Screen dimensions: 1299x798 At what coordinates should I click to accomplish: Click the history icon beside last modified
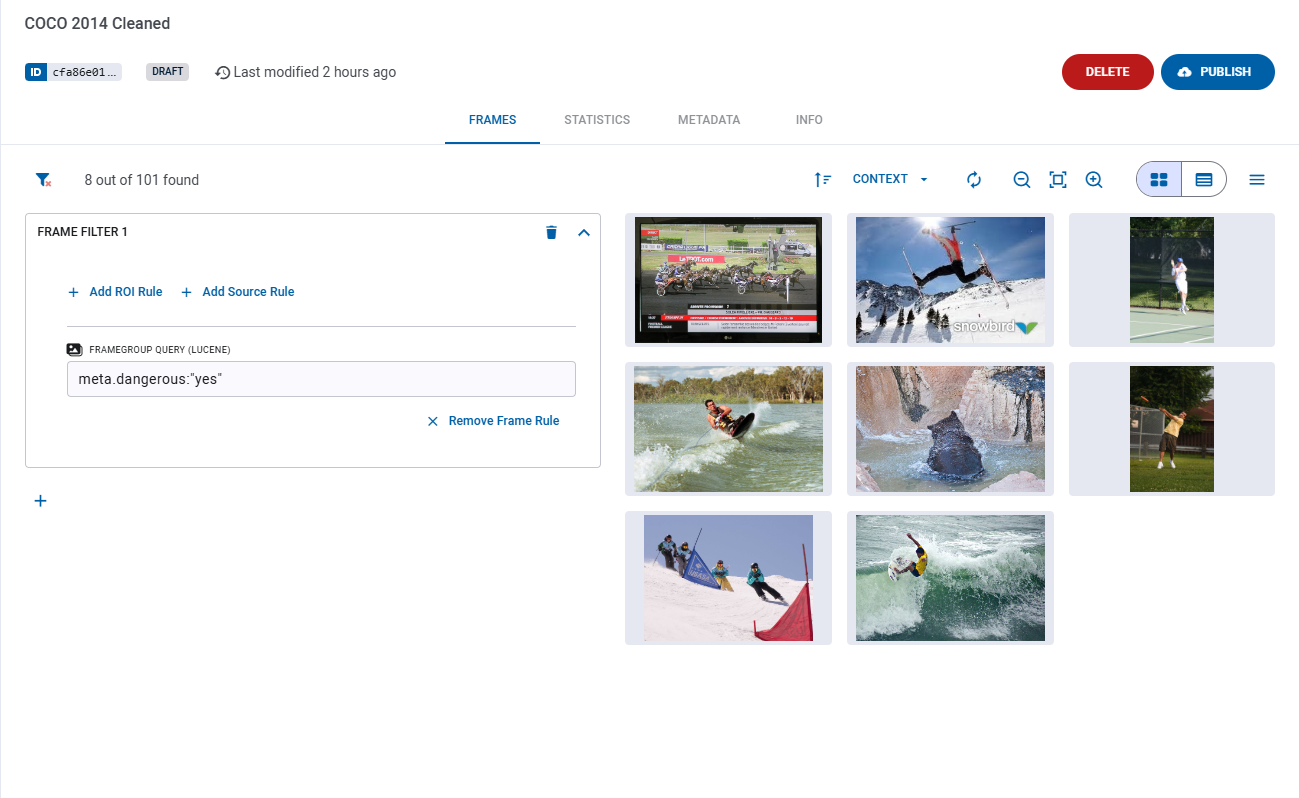(221, 71)
